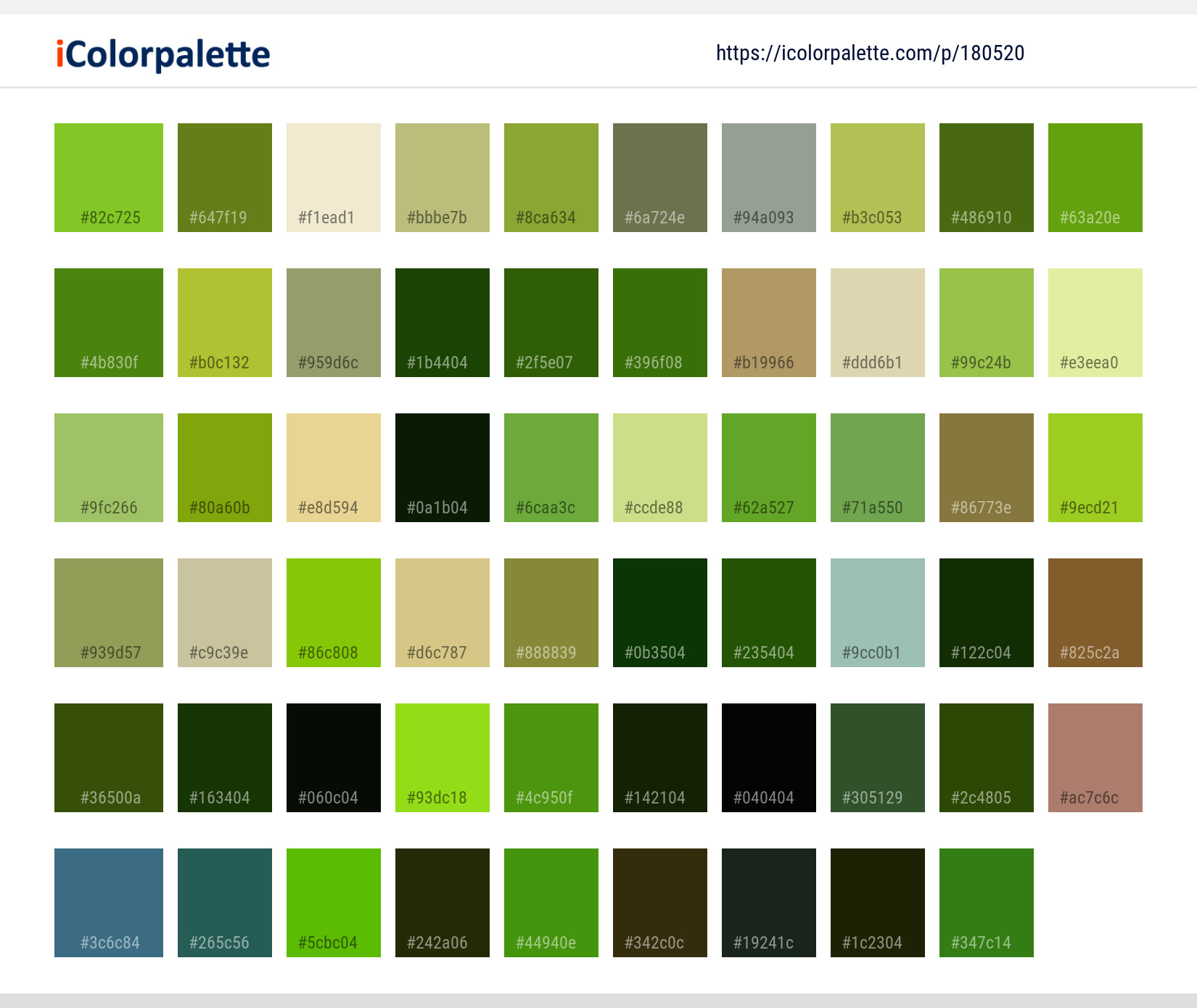Pick the teal #265c56 swatch
The width and height of the screenshot is (1197, 1008).
[x=225, y=903]
